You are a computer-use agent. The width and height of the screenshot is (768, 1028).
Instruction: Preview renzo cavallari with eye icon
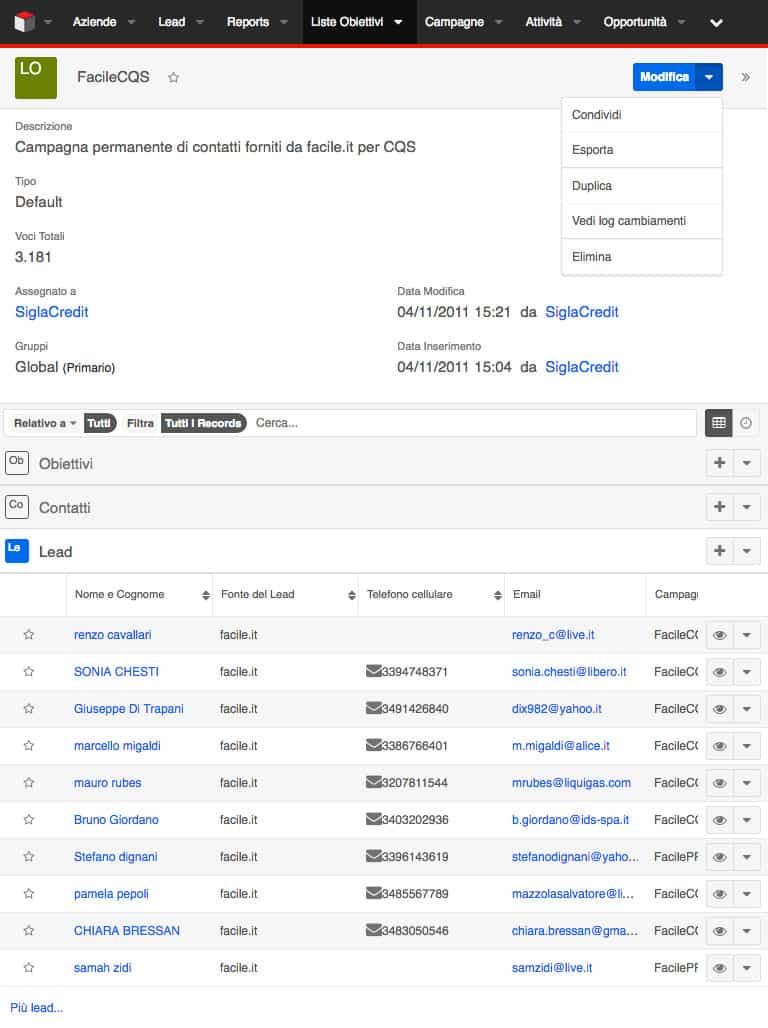click(719, 635)
